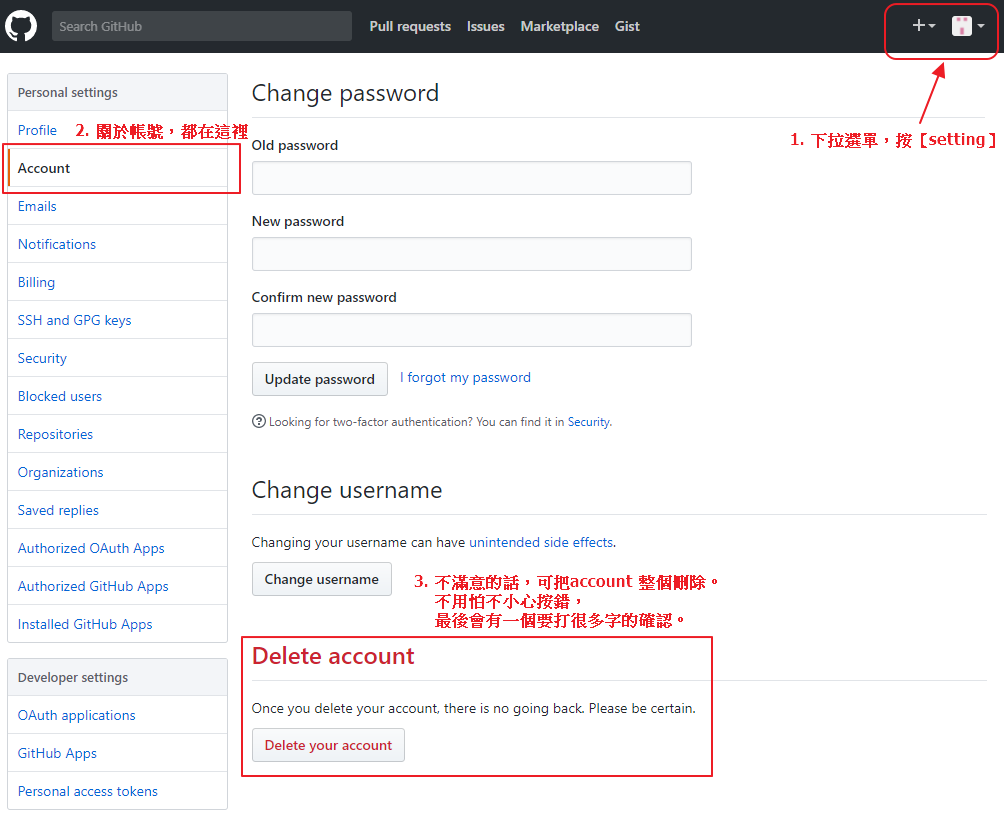The width and height of the screenshot is (1004, 815).
Task: Expand the avatar account dropdown
Action: coord(981,26)
